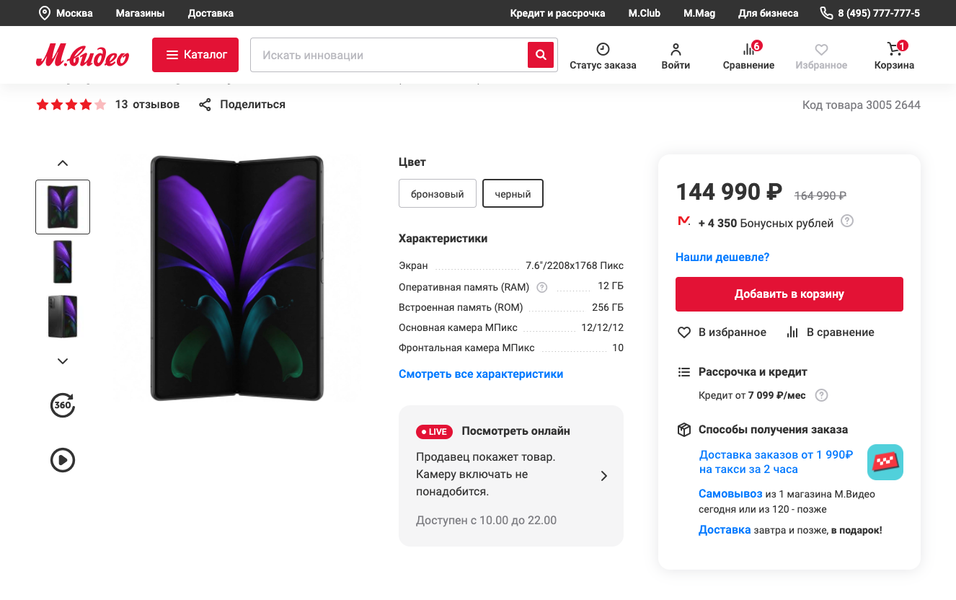Add the phone to favorites with heart
The height and width of the screenshot is (600, 956).
684,332
